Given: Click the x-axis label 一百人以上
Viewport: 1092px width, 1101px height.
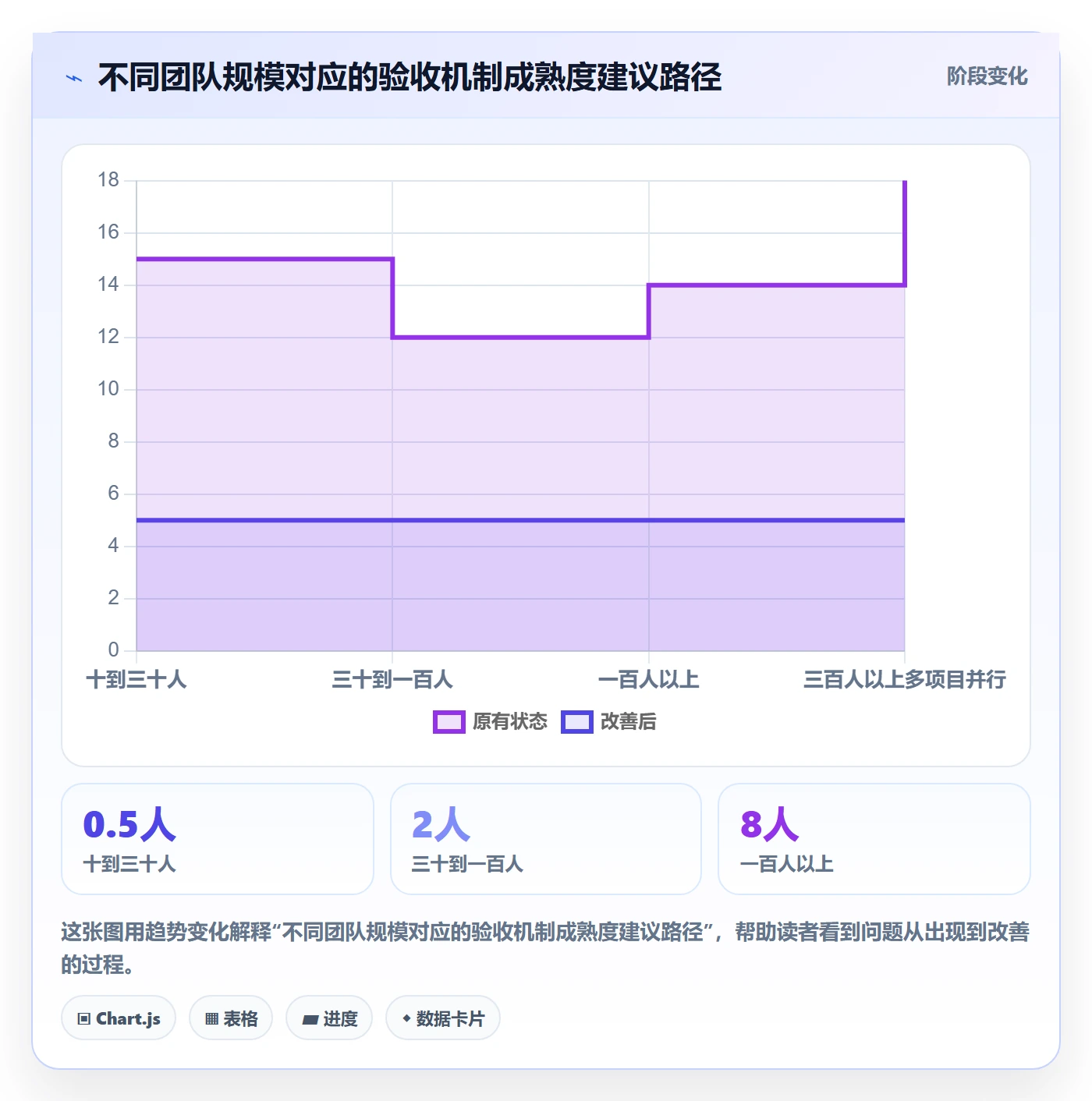Looking at the screenshot, I should [648, 679].
